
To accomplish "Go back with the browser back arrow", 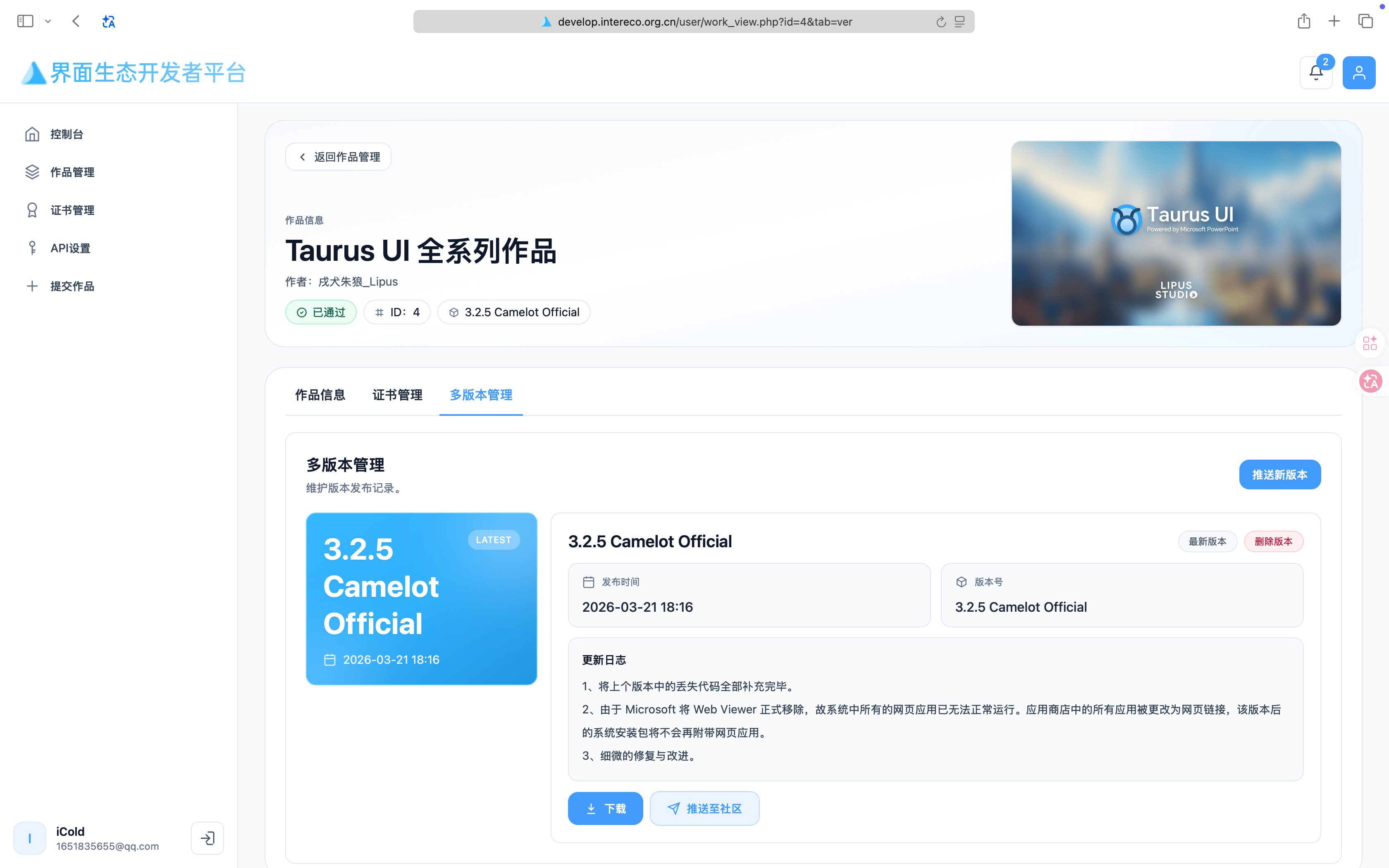I will click(76, 21).
